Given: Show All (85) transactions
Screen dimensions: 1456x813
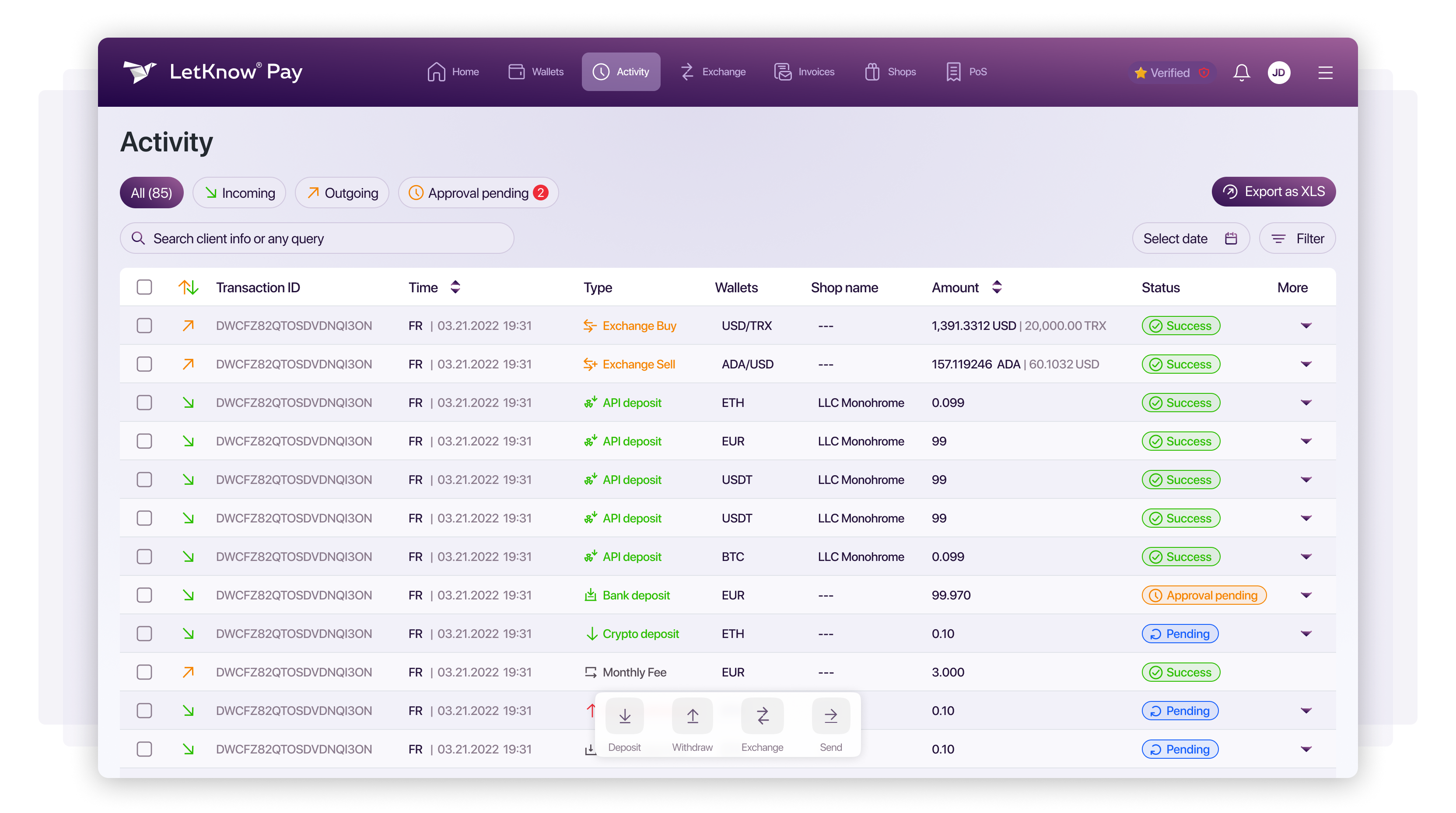Looking at the screenshot, I should tap(151, 193).
